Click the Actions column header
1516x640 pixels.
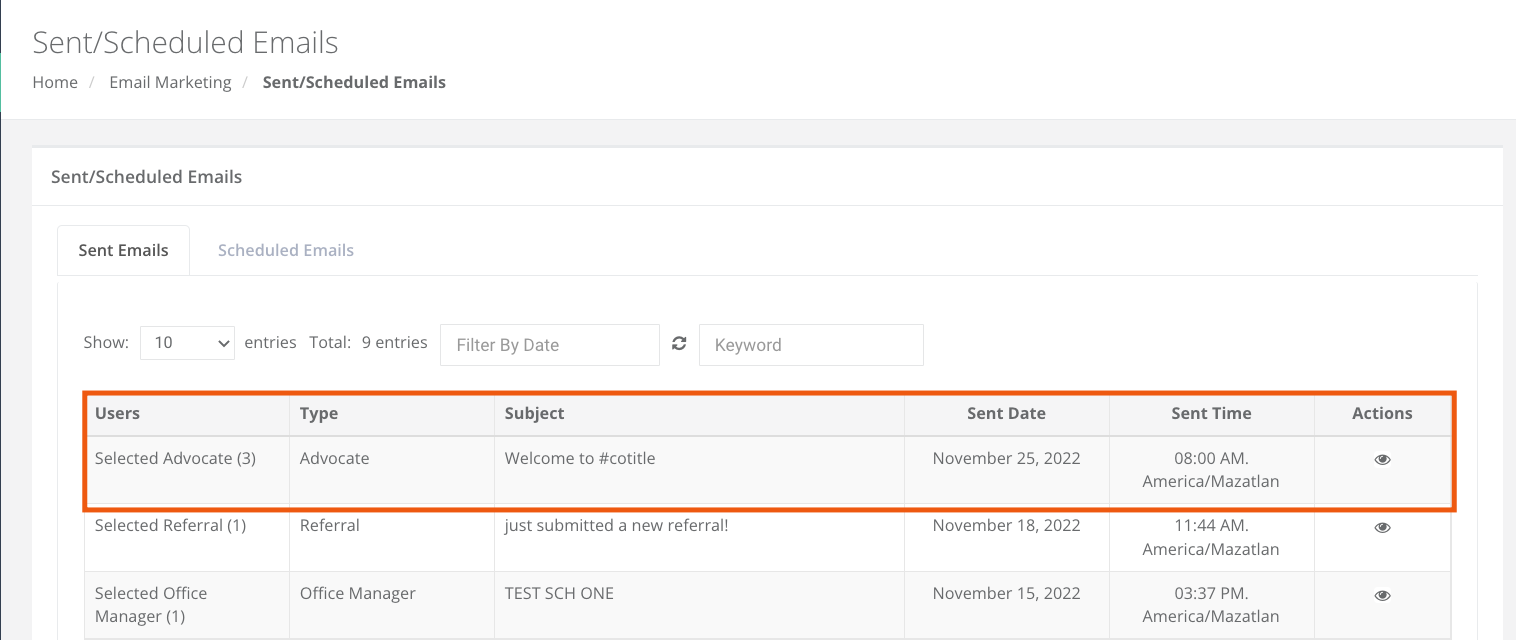coord(1382,414)
